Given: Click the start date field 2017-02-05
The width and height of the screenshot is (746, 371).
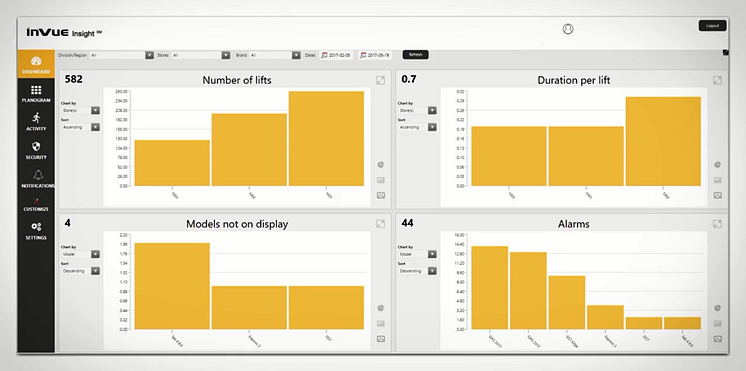Looking at the screenshot, I should (x=336, y=55).
